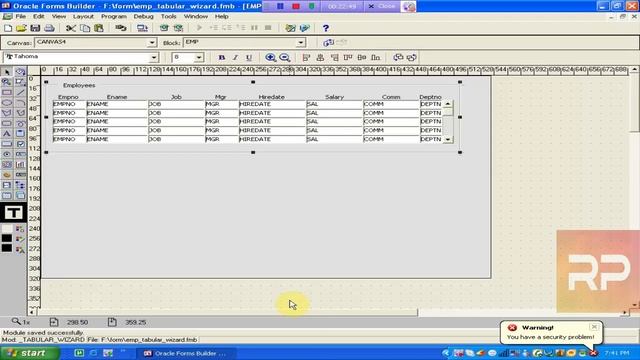Click the Align Left icon
Viewport: 640px width, 360px height.
(x=306, y=58)
